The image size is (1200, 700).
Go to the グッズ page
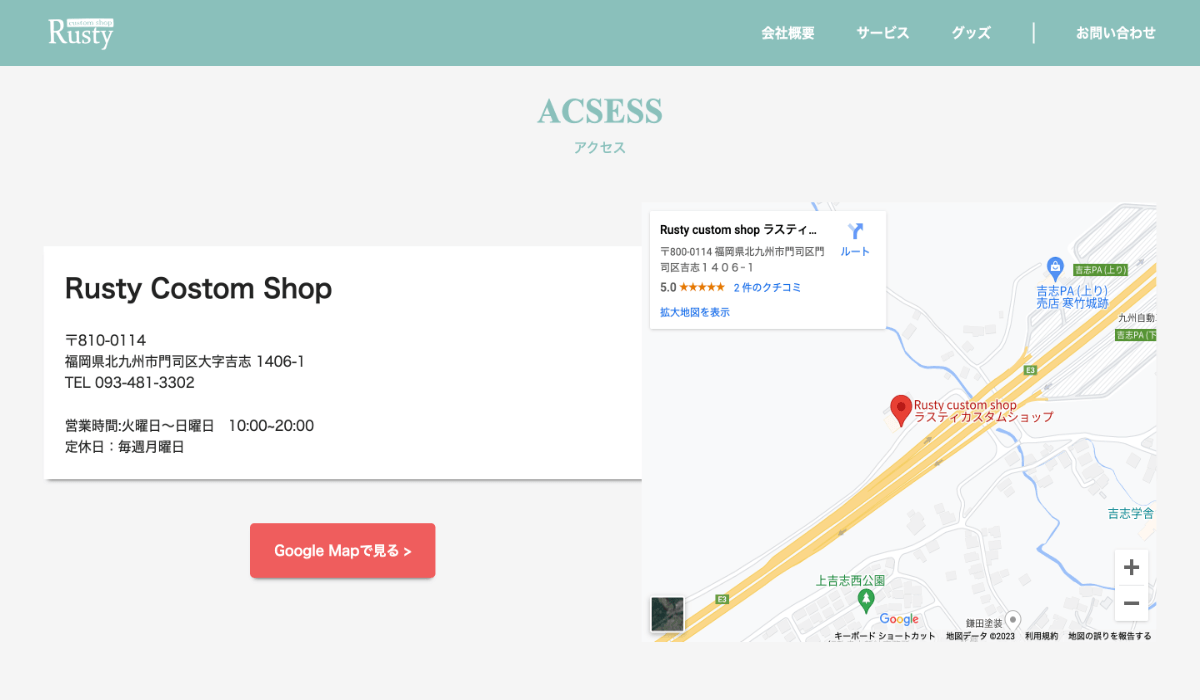pos(971,33)
